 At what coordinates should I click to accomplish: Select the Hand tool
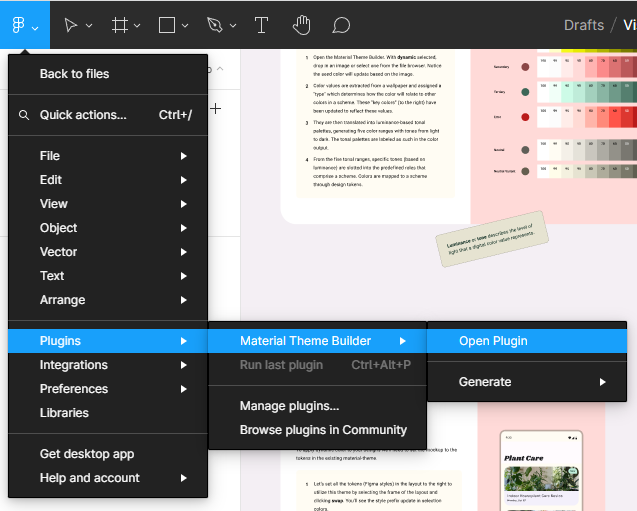pyautogui.click(x=301, y=25)
